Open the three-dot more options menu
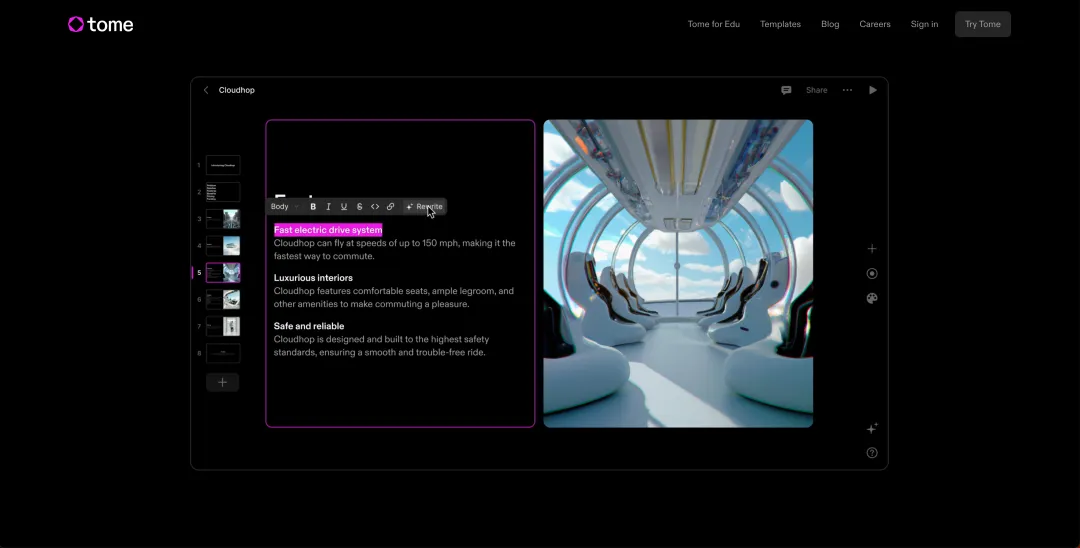1080x548 pixels. pos(847,90)
